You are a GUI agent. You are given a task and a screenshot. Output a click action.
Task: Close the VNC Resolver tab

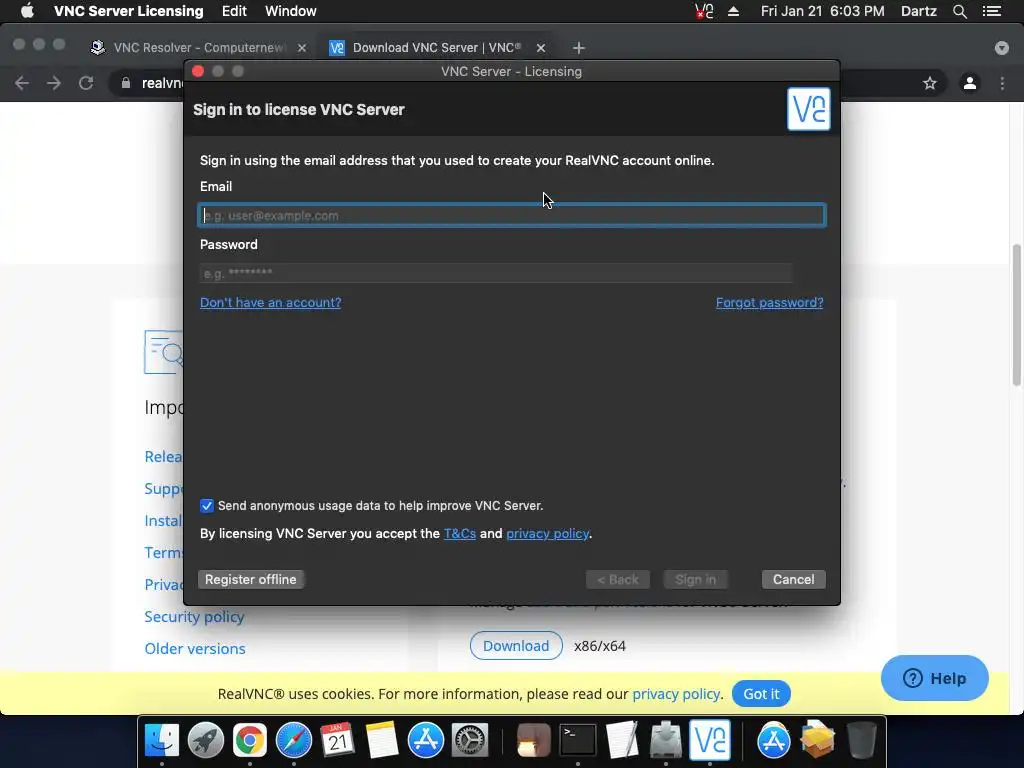pos(302,48)
